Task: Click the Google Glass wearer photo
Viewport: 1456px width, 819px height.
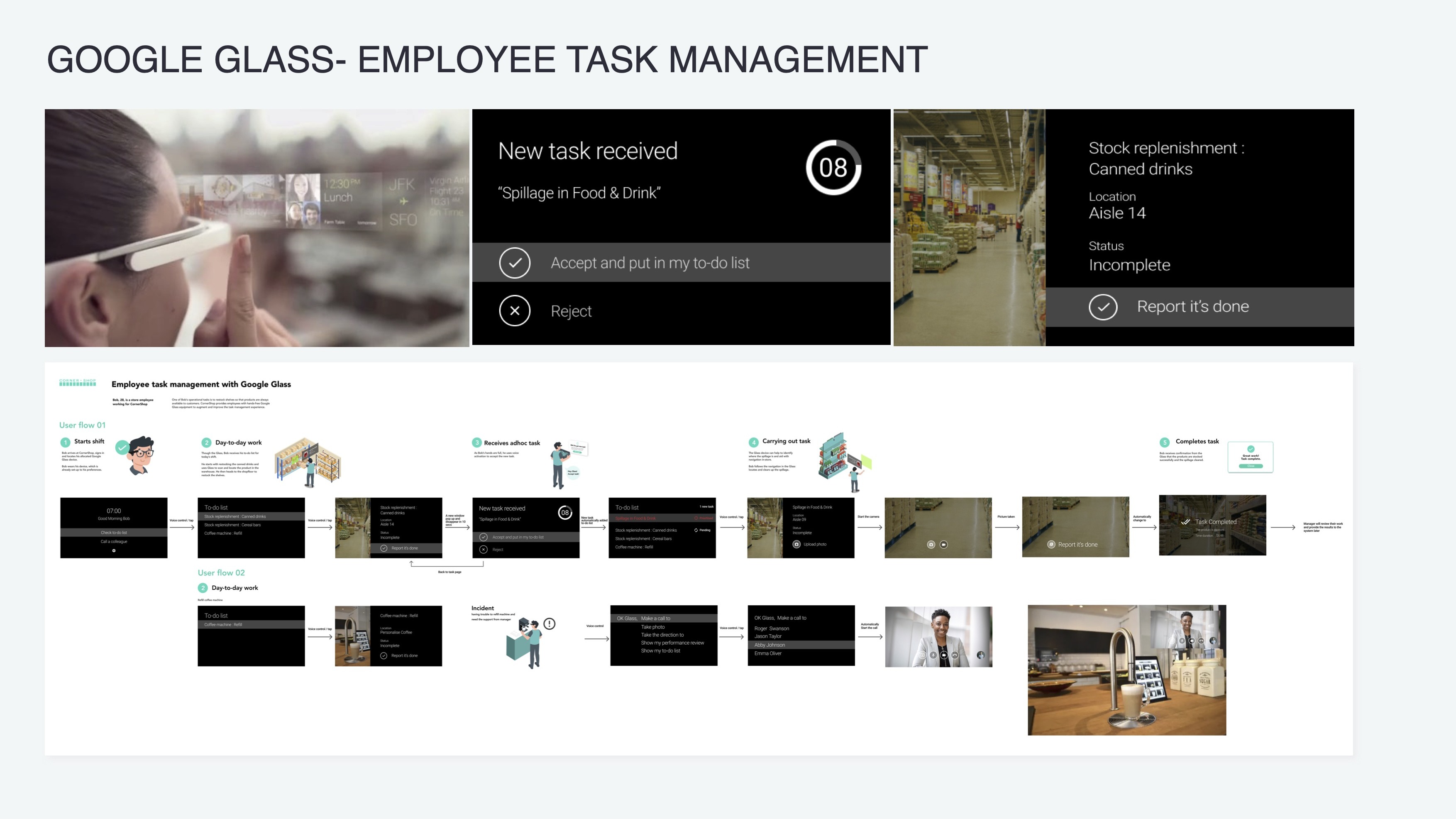Action: tap(257, 228)
